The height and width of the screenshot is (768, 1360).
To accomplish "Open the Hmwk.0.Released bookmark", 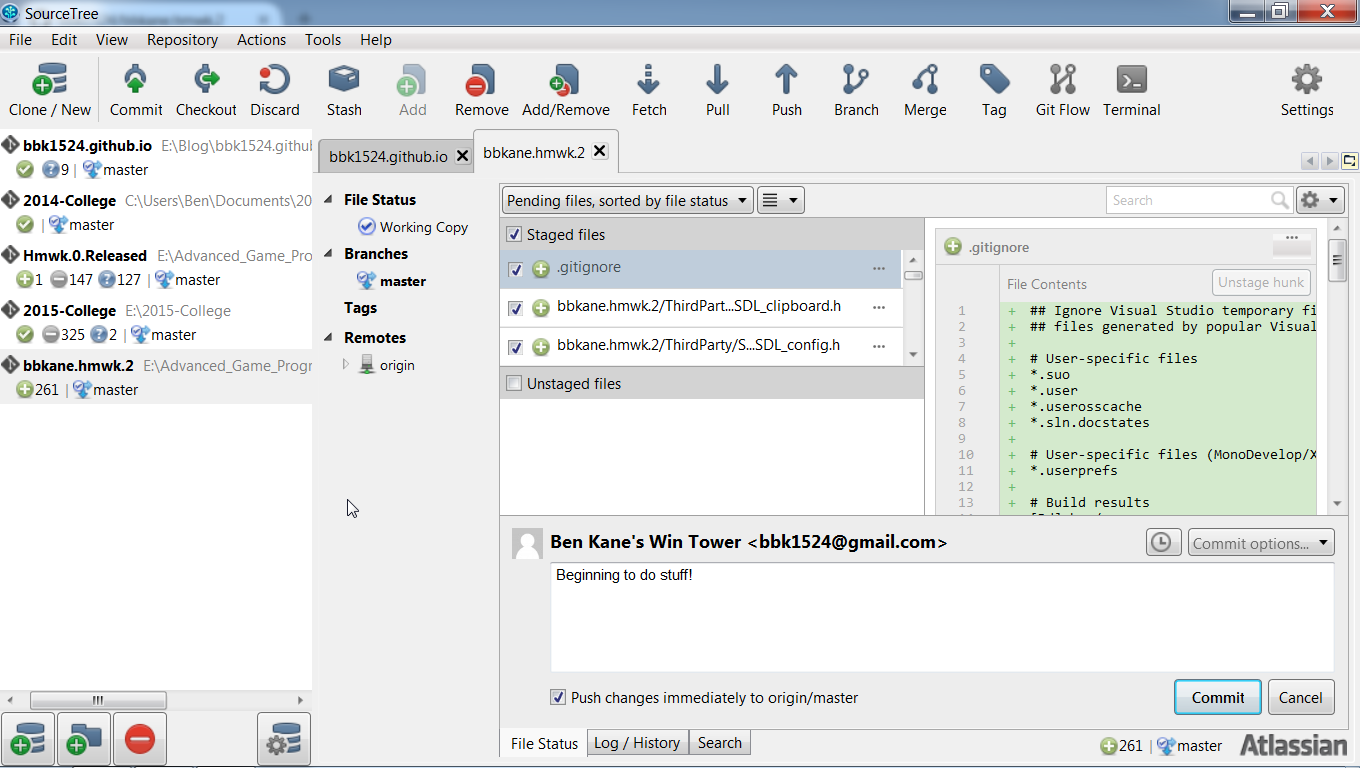I will coord(156,268).
